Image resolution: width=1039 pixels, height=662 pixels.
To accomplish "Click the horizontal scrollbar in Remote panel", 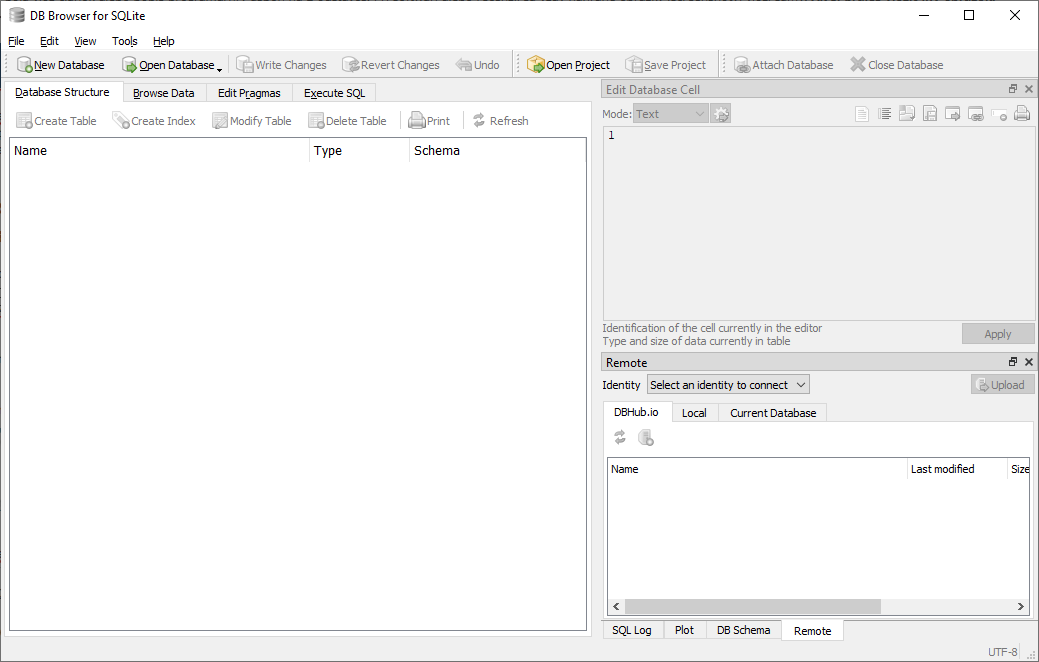I will pyautogui.click(x=750, y=606).
